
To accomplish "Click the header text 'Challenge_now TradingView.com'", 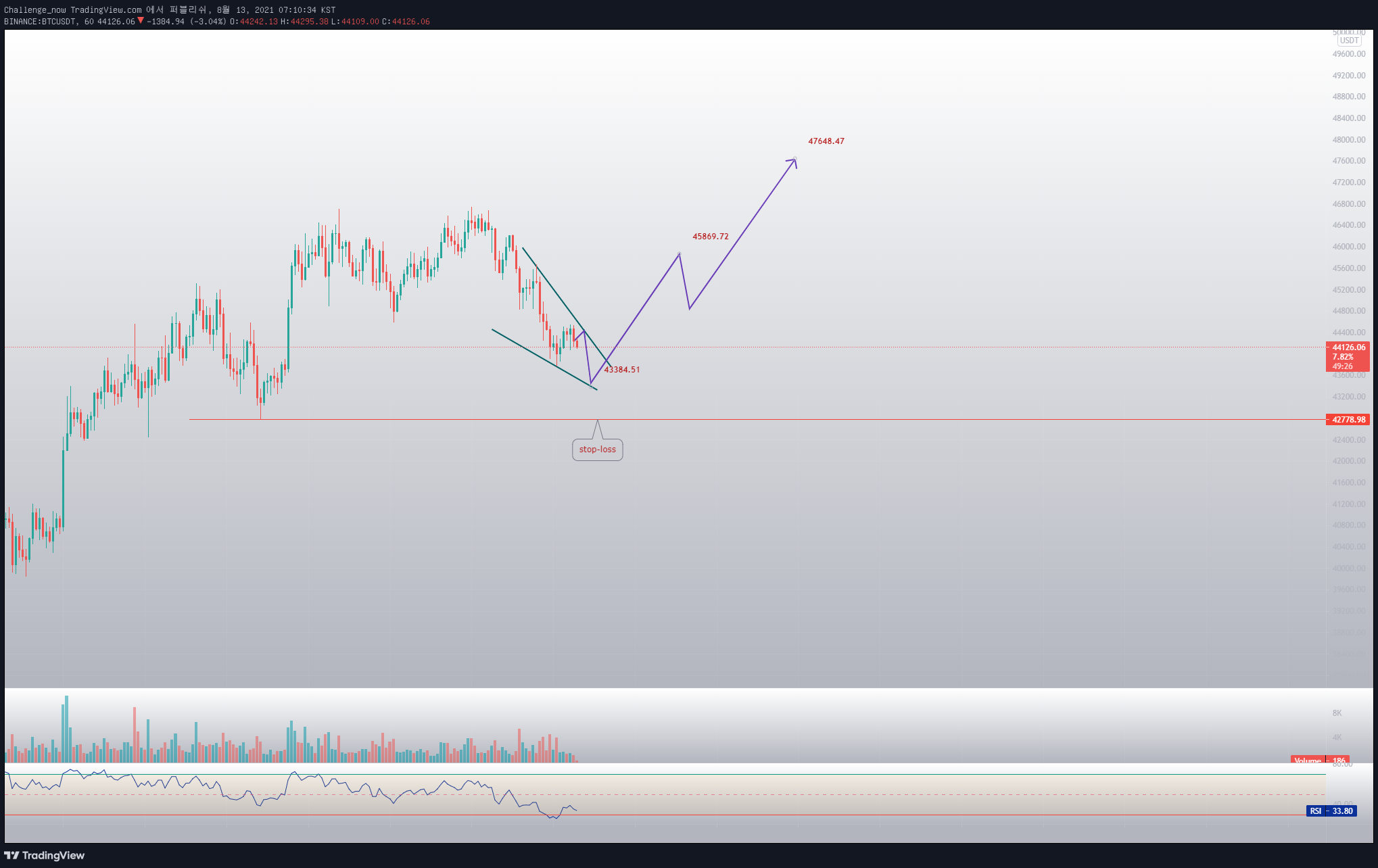I will (x=73, y=10).
